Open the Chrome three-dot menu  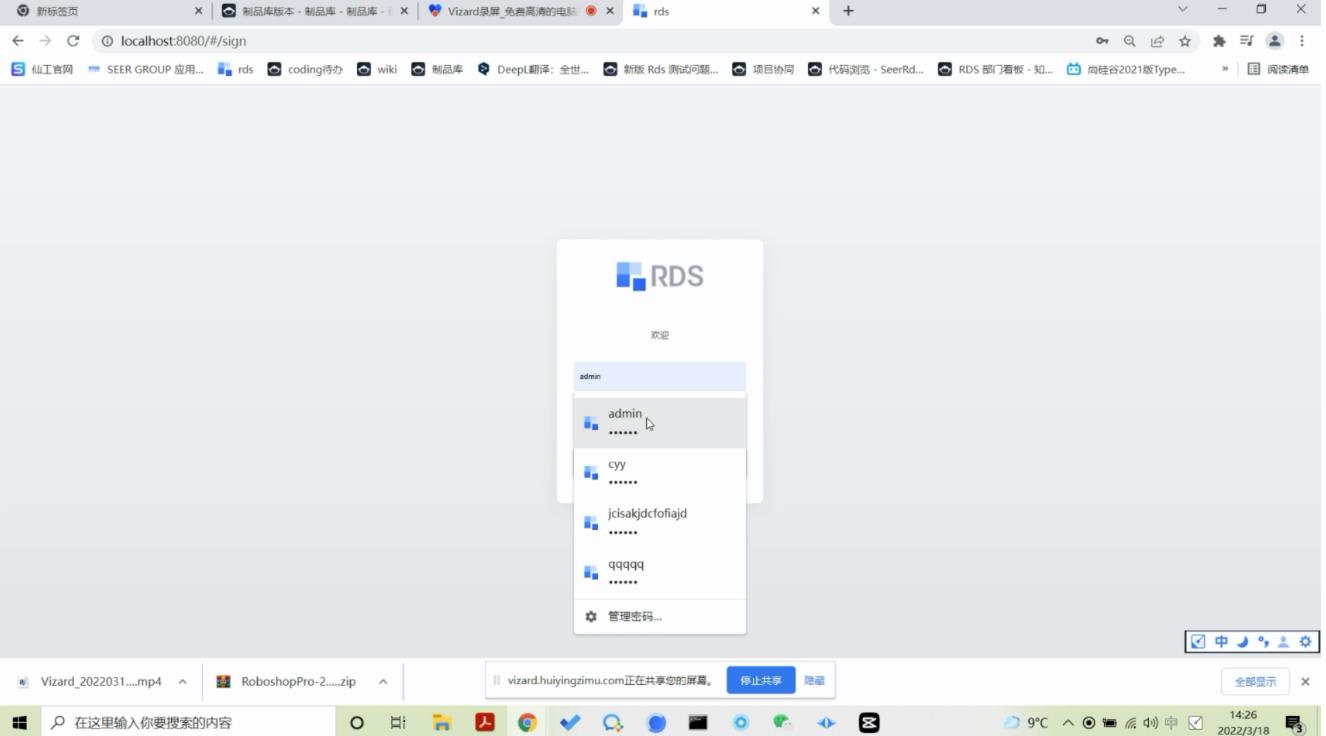(x=1302, y=41)
